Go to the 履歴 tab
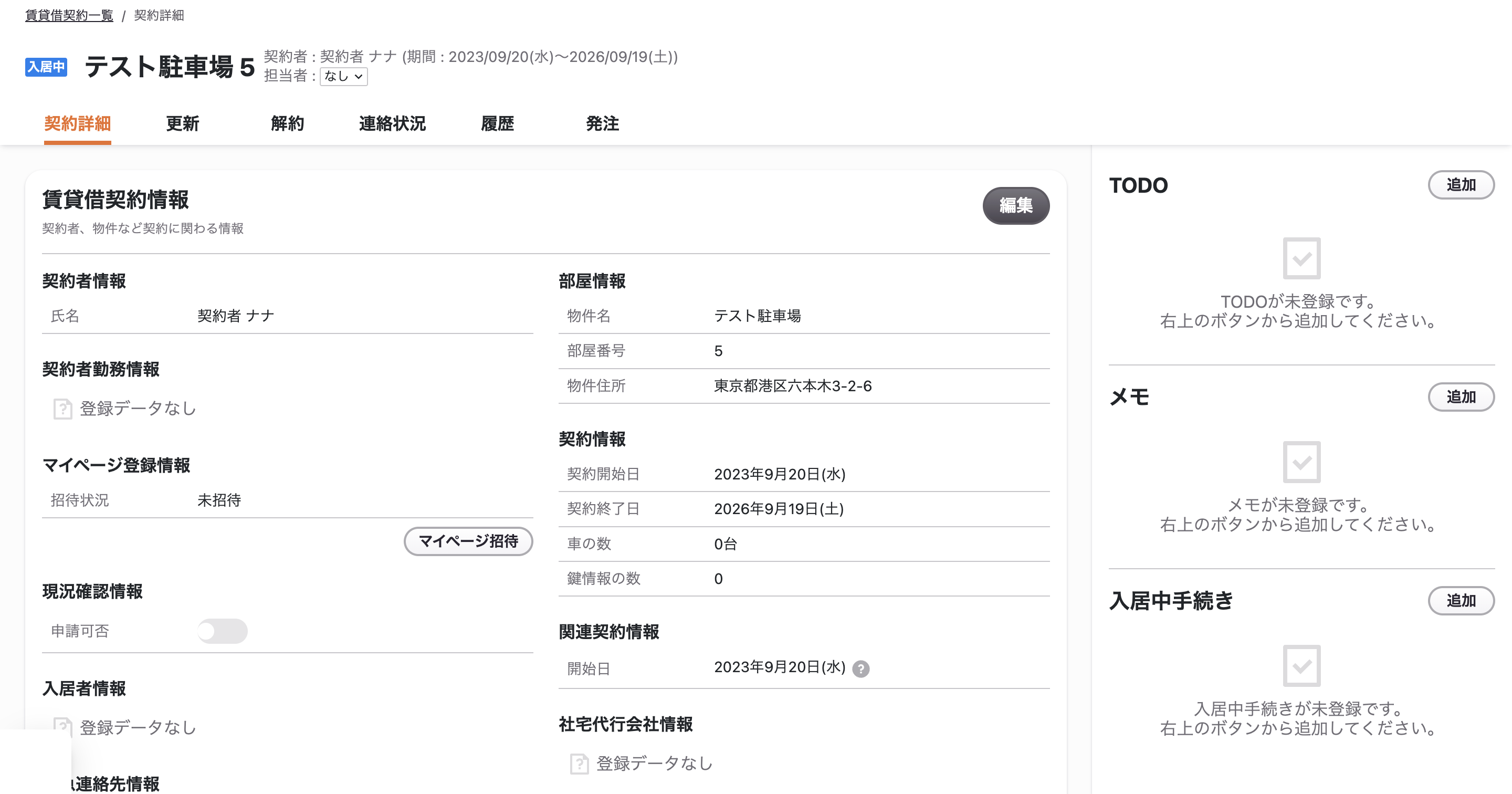 [x=498, y=124]
